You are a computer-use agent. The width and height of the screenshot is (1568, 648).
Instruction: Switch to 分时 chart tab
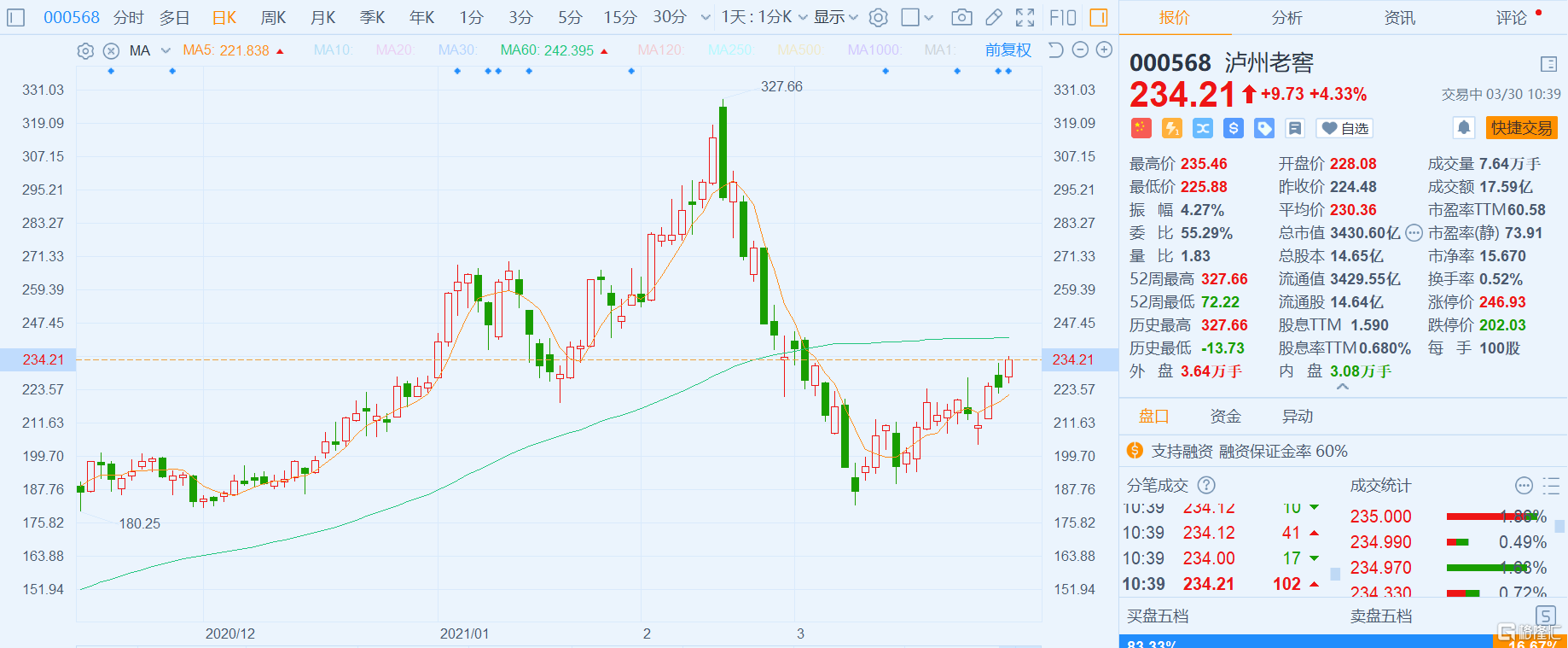129,17
